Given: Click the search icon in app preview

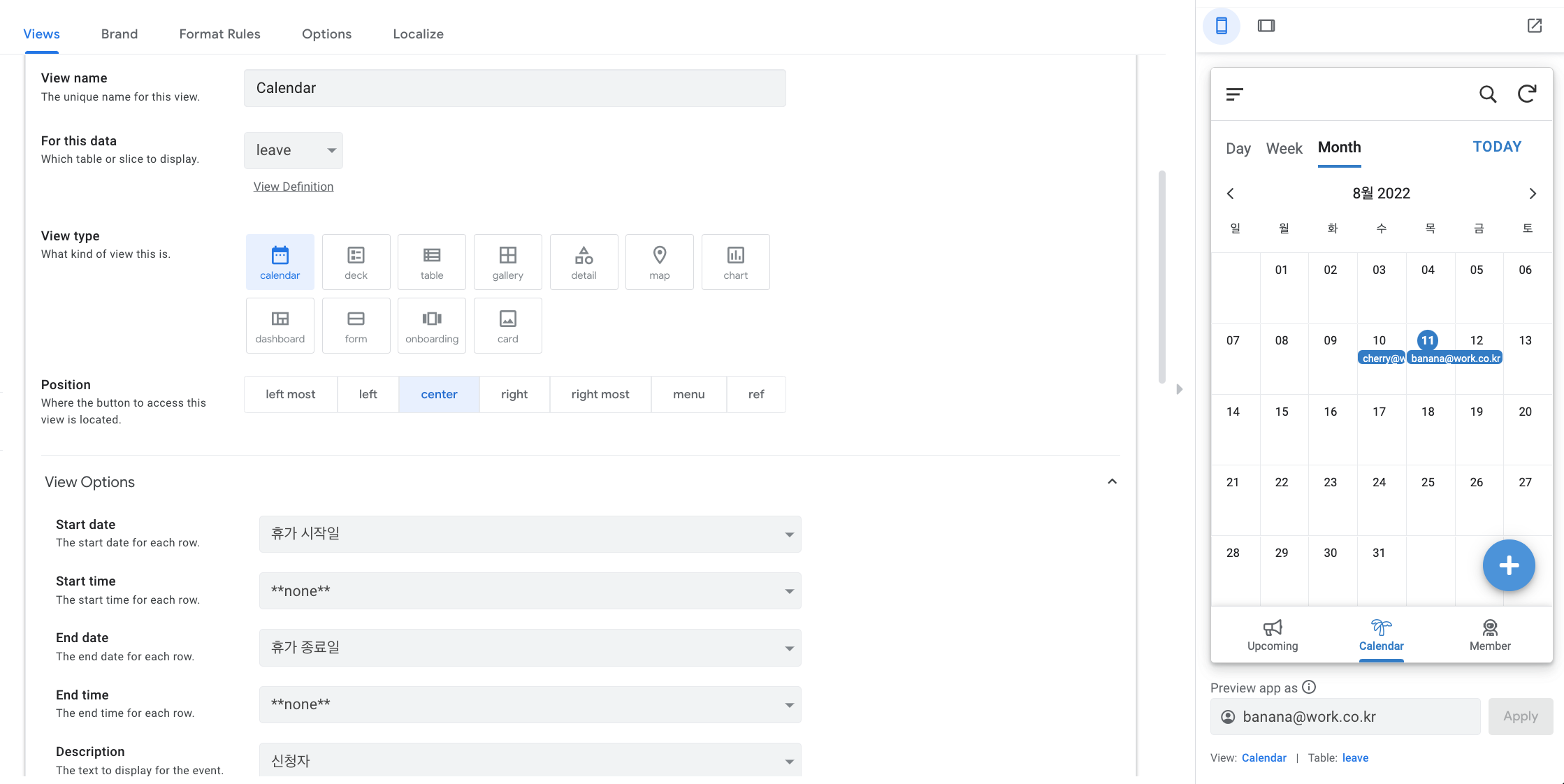Looking at the screenshot, I should (x=1488, y=94).
